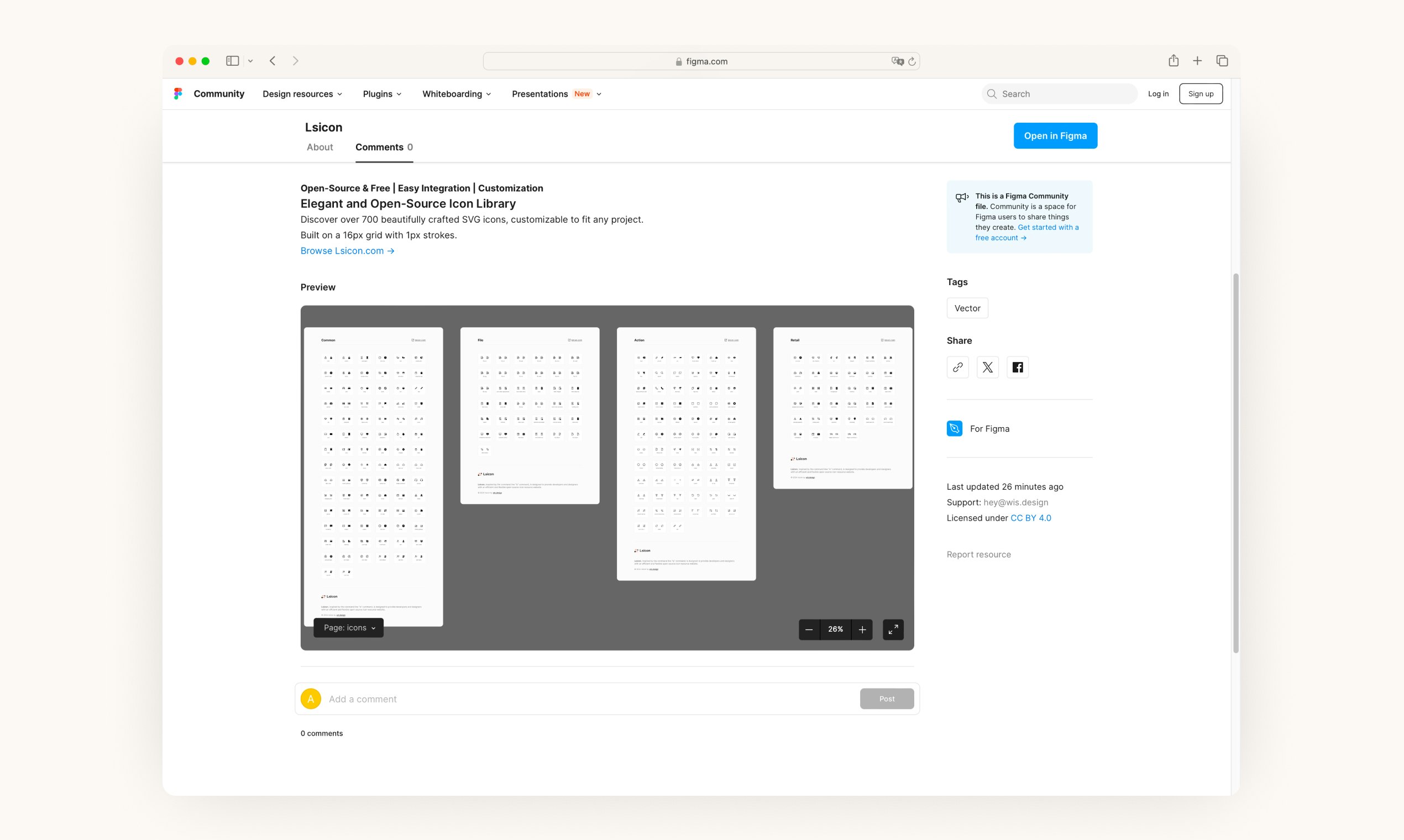The image size is (1404, 840).
Task: Show the tab overview icon
Action: tap(1222, 61)
